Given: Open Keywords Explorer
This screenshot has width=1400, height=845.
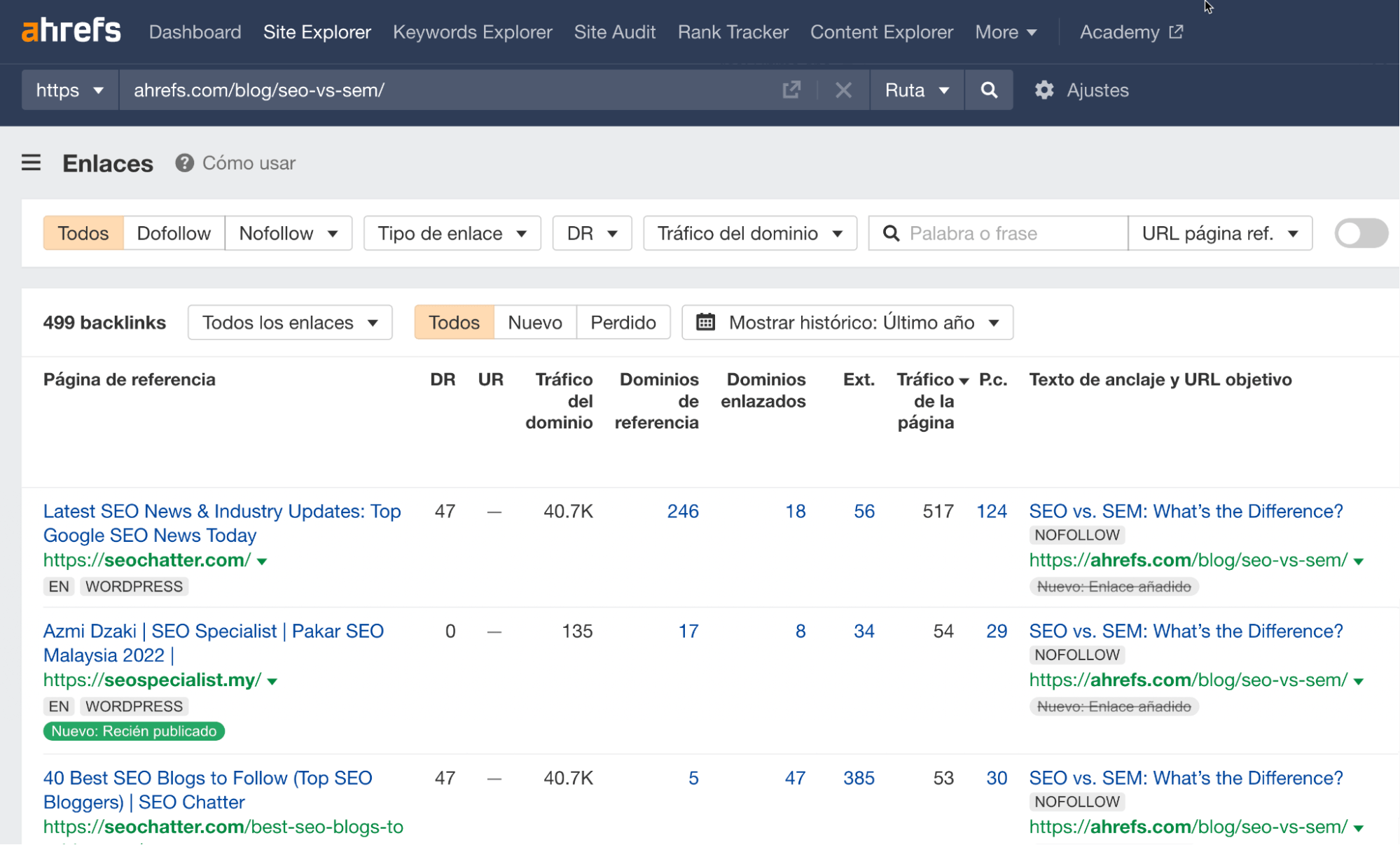Looking at the screenshot, I should (473, 32).
